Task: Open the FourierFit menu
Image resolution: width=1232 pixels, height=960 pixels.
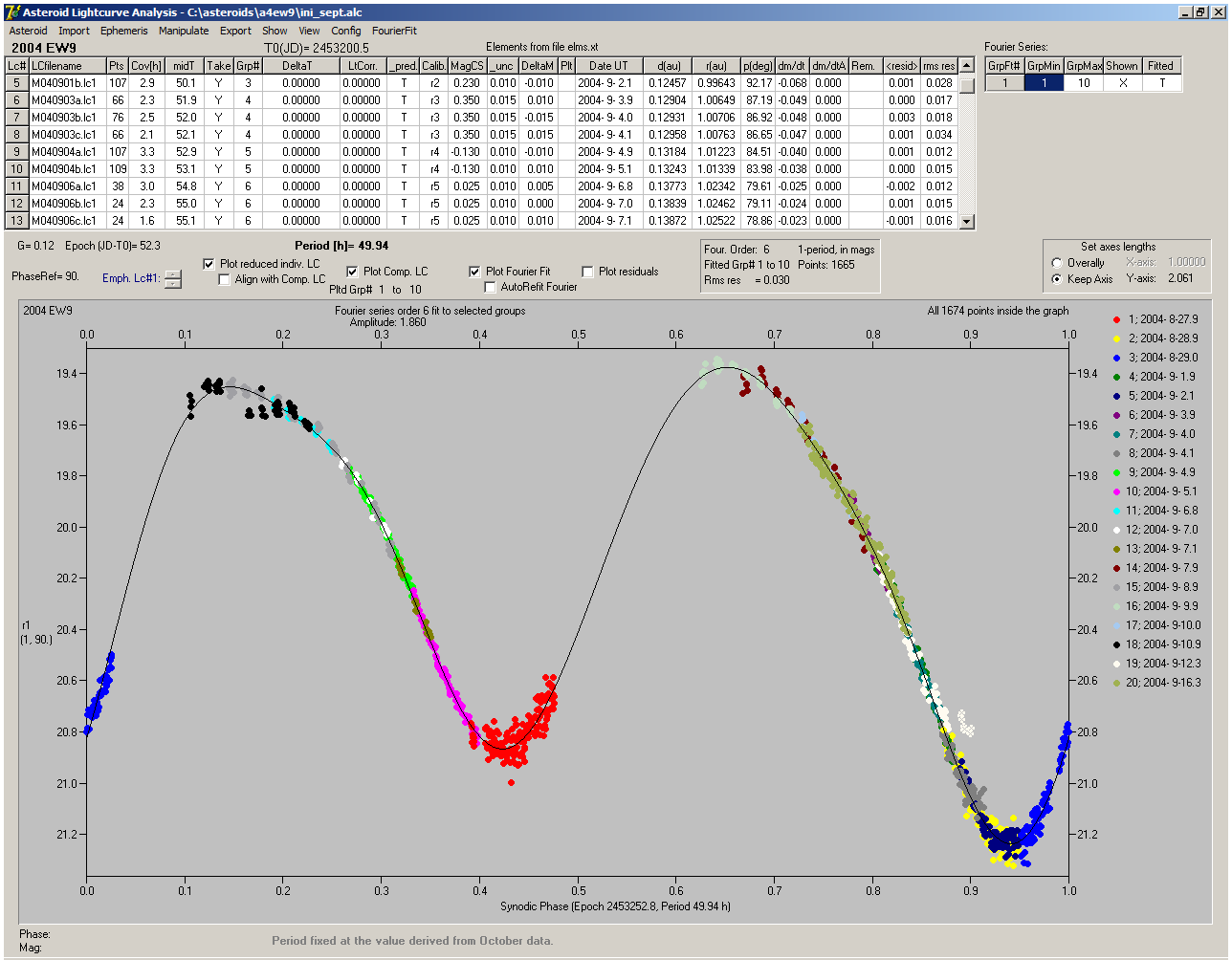Action: [x=394, y=31]
